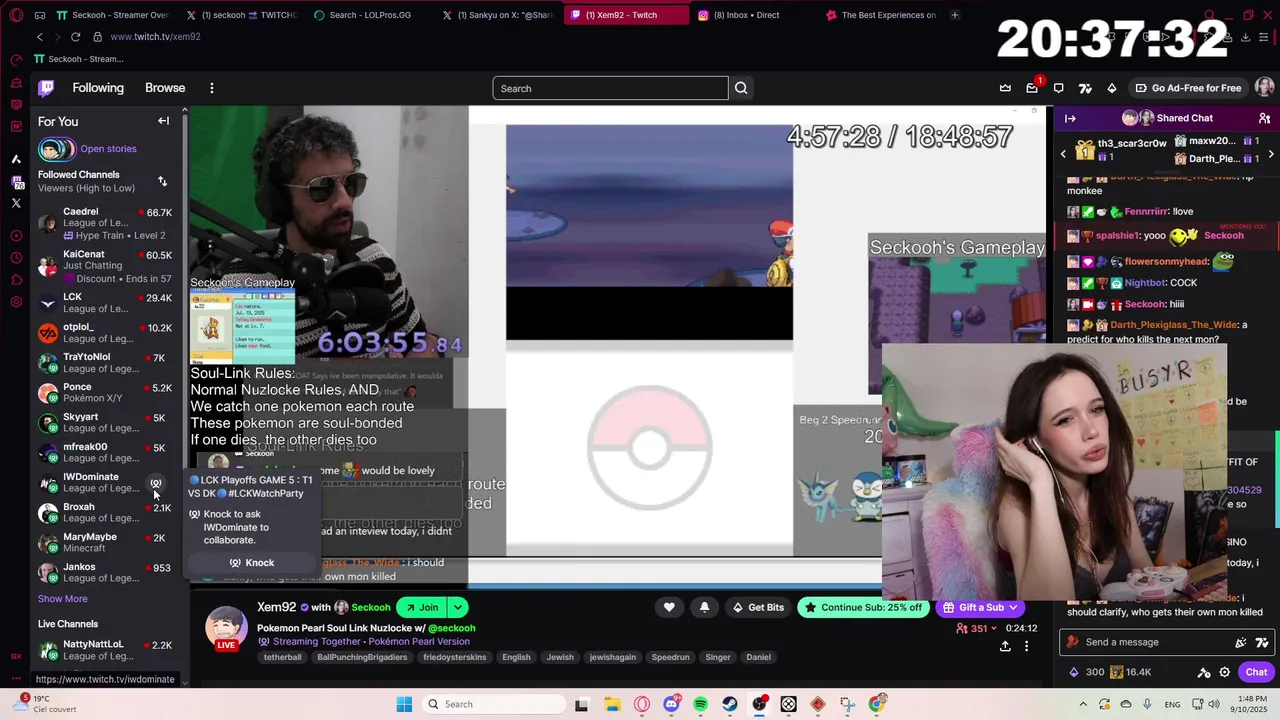Expand the Join button dropdown arrow
Viewport: 1280px width, 720px height.
click(457, 607)
